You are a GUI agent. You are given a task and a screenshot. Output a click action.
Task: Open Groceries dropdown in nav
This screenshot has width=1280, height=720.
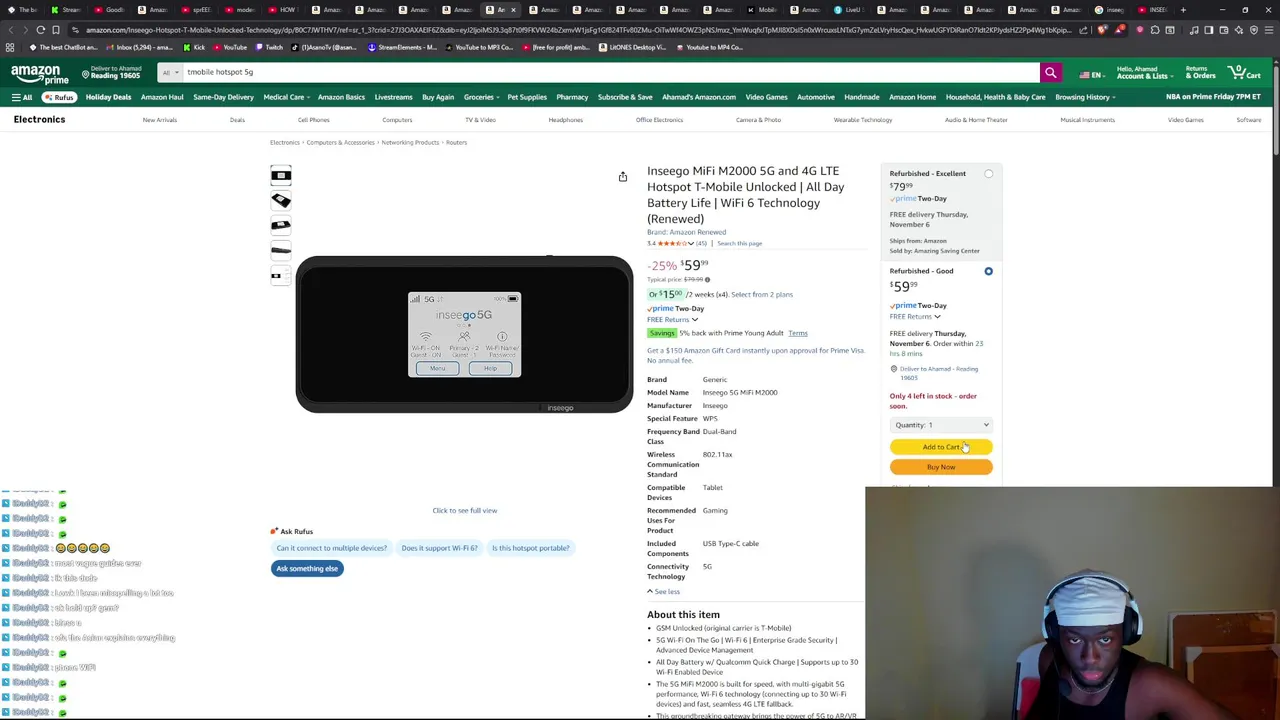[480, 97]
